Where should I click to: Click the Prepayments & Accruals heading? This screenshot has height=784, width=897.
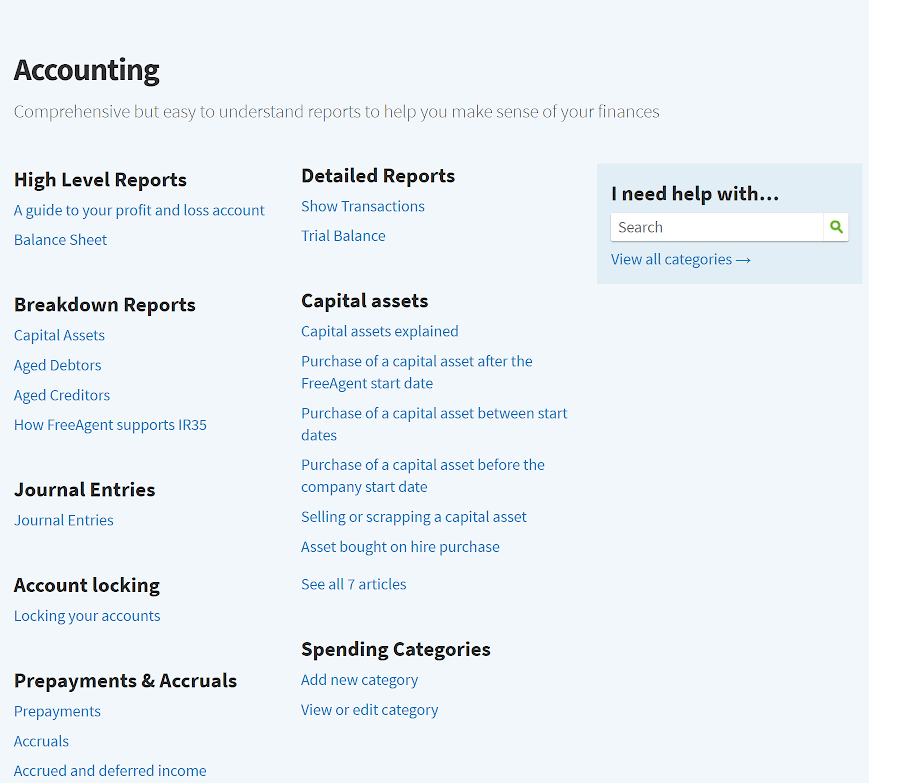coord(125,681)
